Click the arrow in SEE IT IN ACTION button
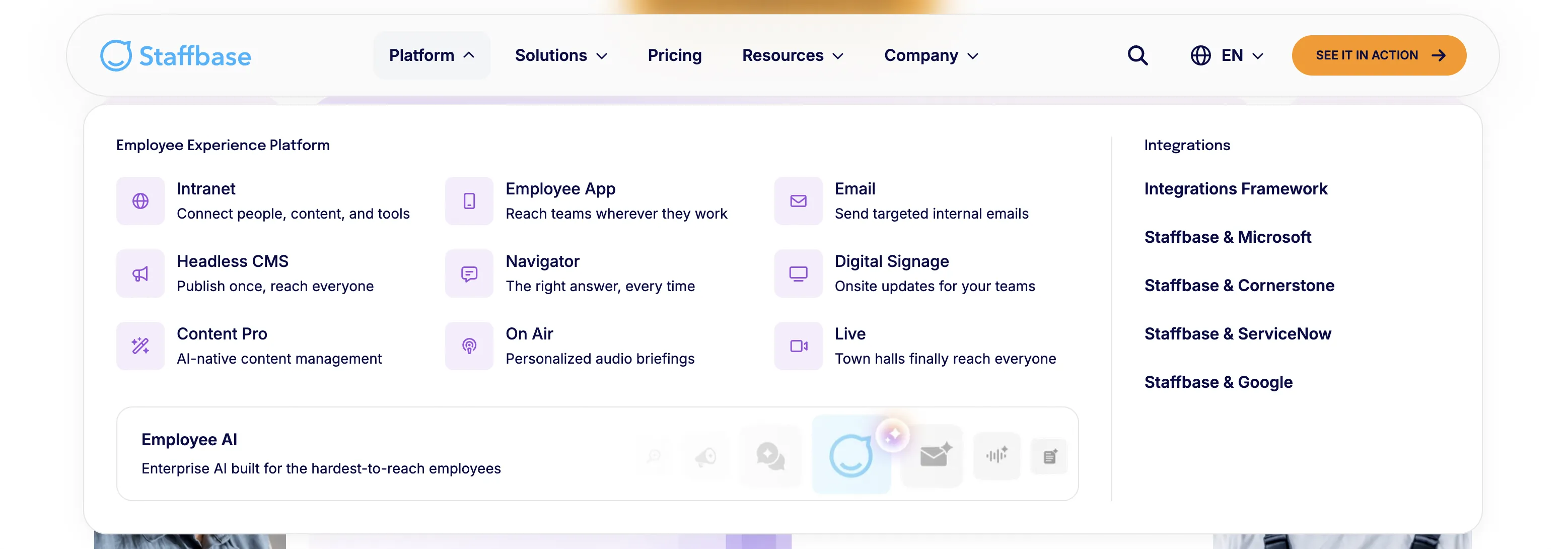 [x=1439, y=55]
